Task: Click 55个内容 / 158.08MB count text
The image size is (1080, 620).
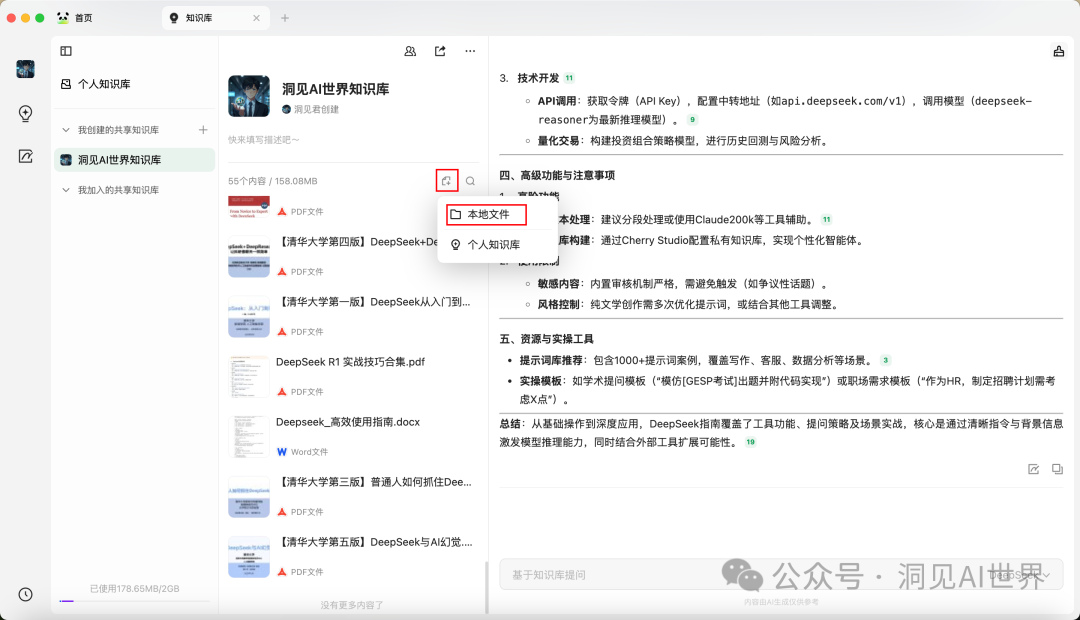Action: point(273,181)
